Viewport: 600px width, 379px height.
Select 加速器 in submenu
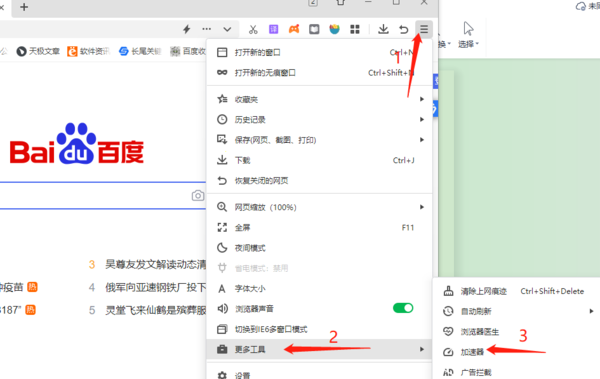pos(517,352)
